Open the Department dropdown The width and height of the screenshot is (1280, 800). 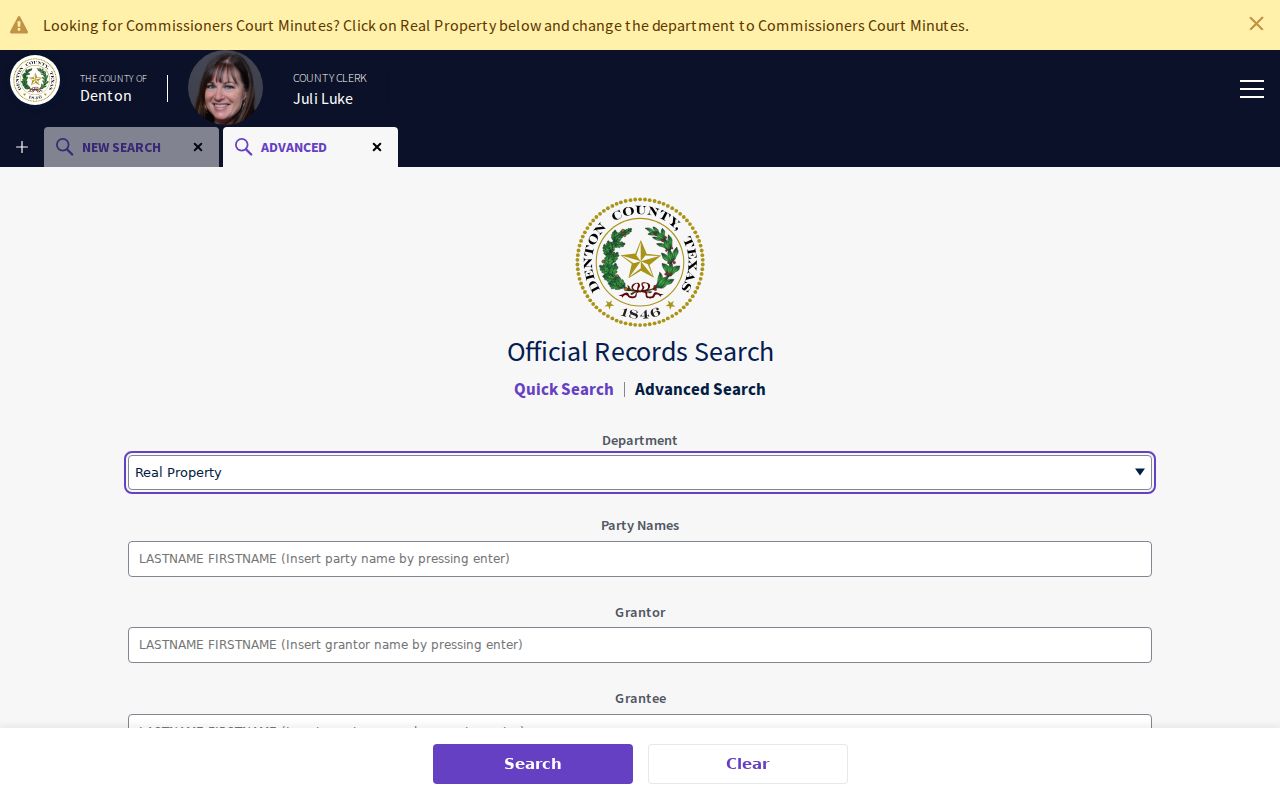[640, 472]
